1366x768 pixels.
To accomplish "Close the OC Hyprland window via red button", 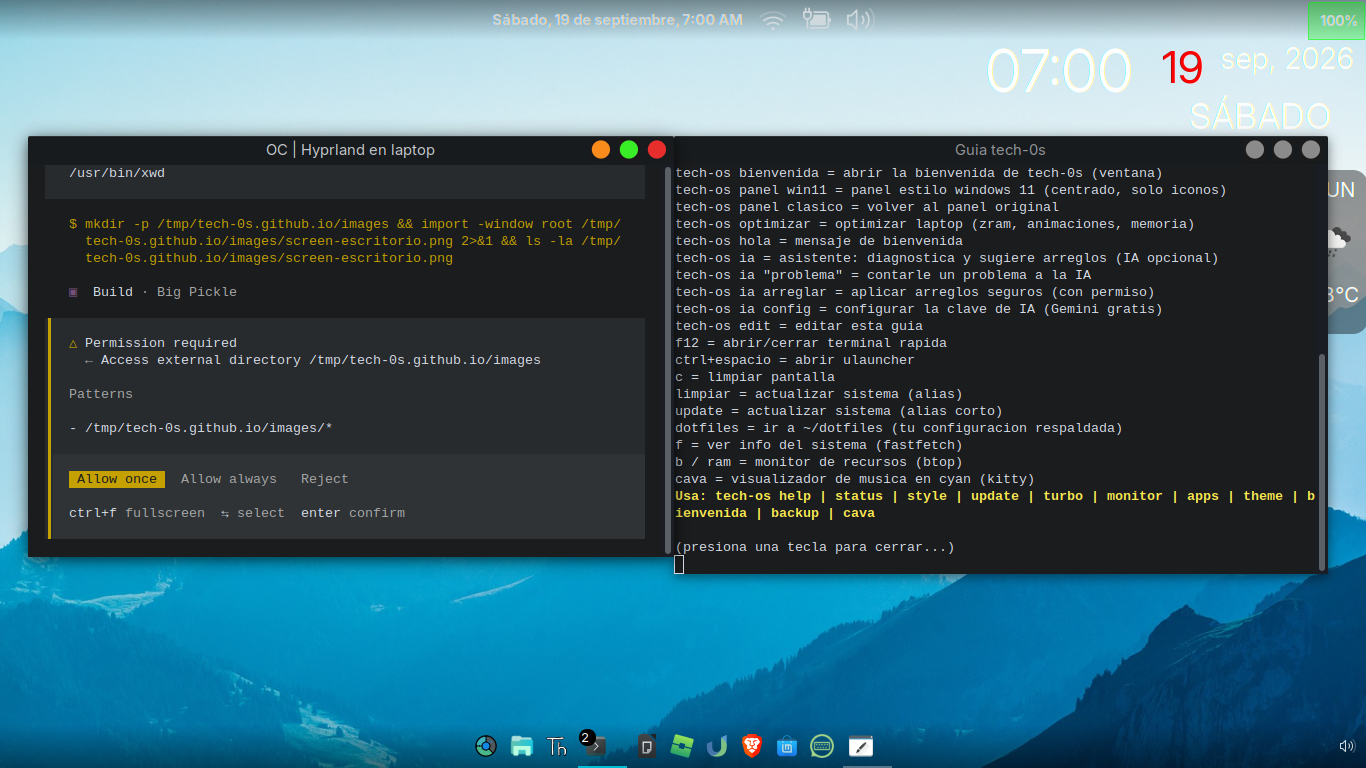I will pos(657,150).
